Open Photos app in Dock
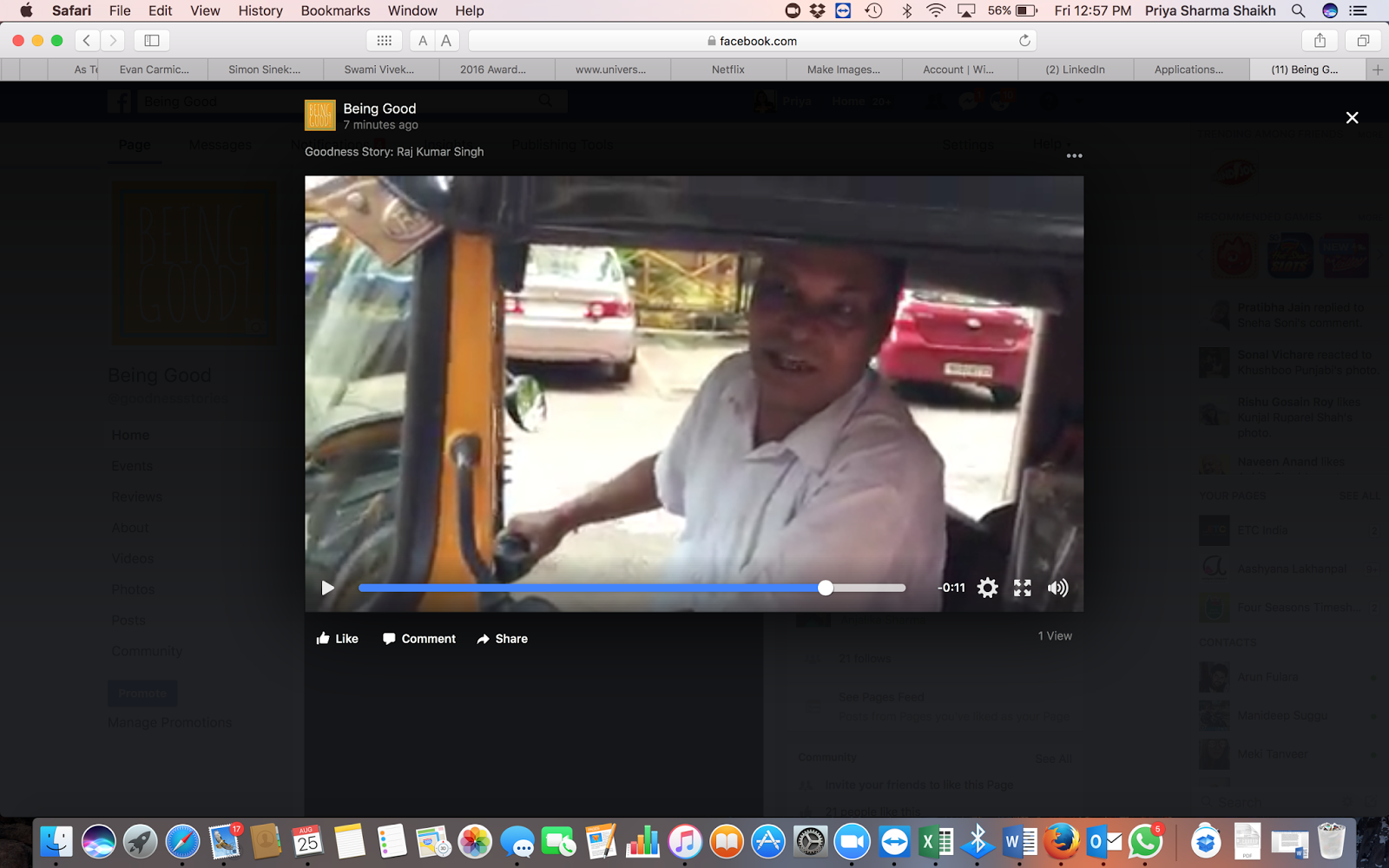The height and width of the screenshot is (868, 1389). click(x=475, y=841)
